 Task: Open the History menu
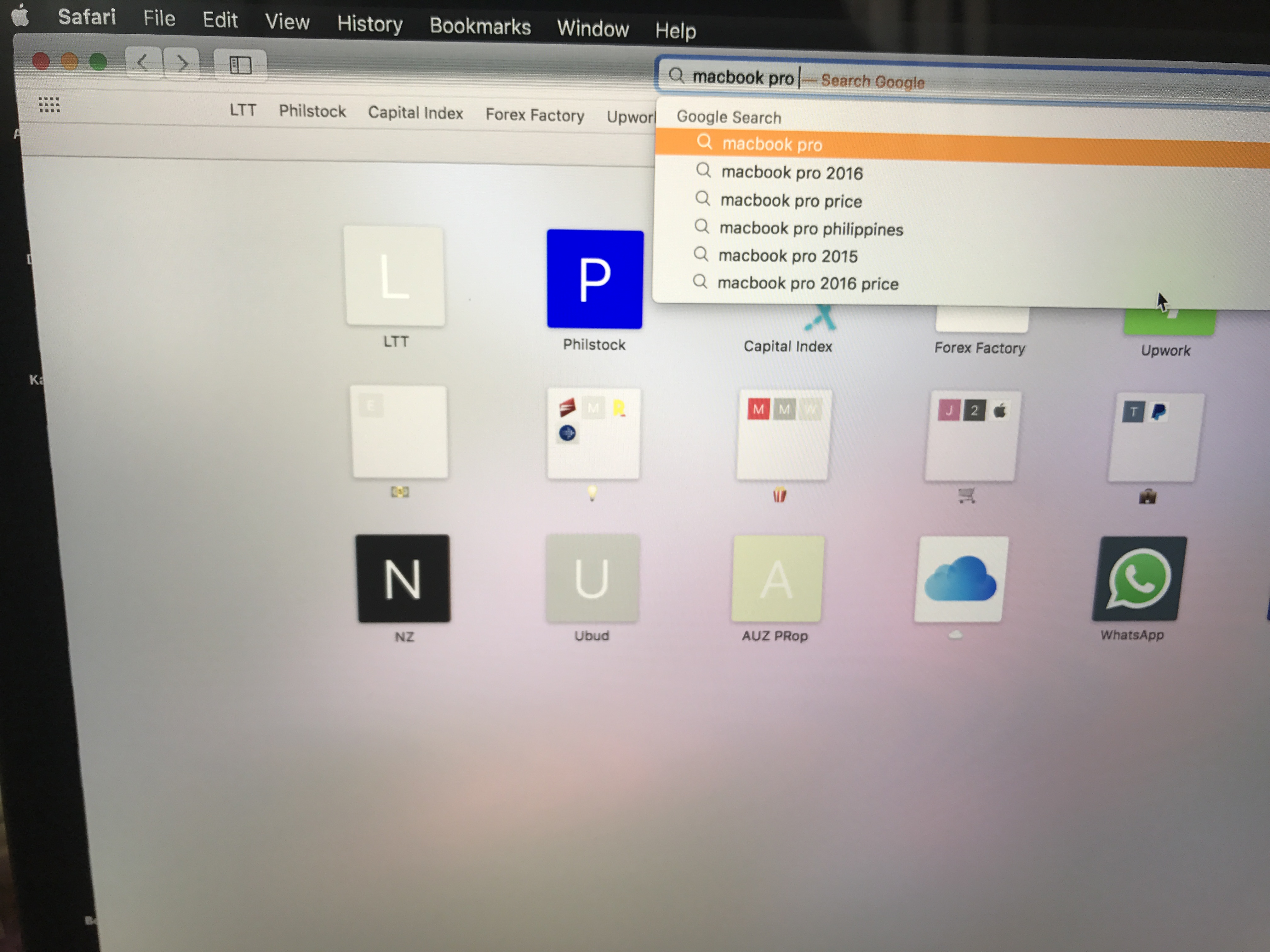tap(370, 24)
